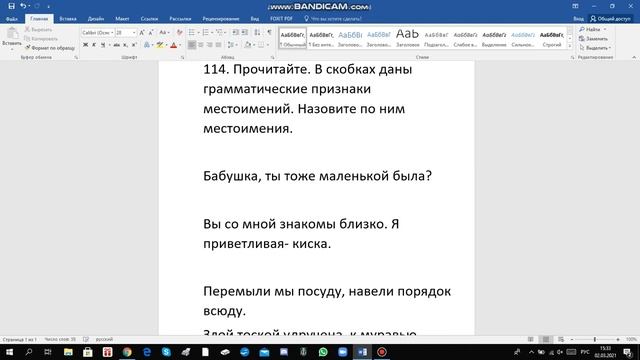640x360 pixels.
Task: Open the change case Аа dropdown
Action: pyautogui.click(x=164, y=32)
